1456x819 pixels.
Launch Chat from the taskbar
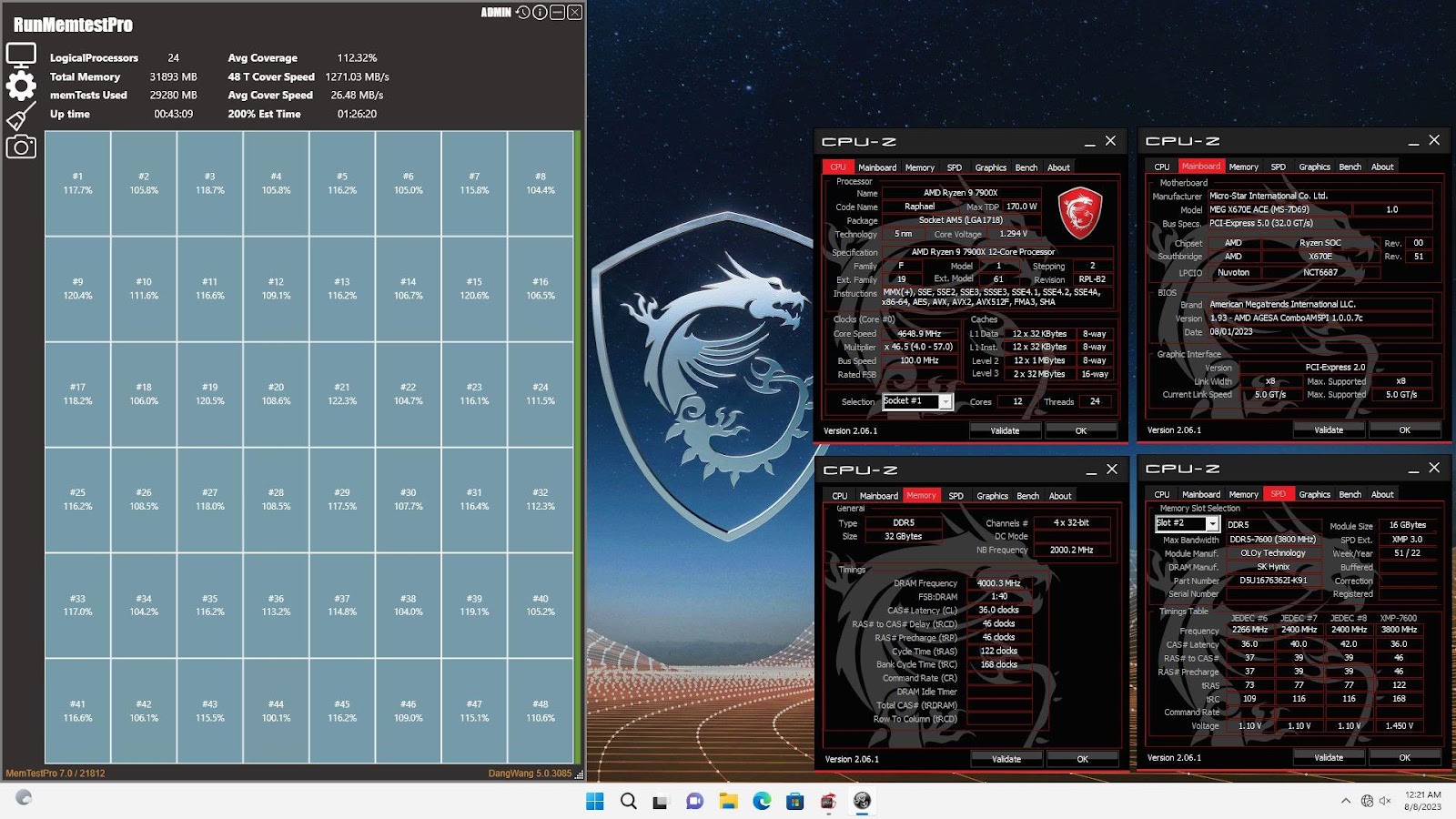pos(694,801)
